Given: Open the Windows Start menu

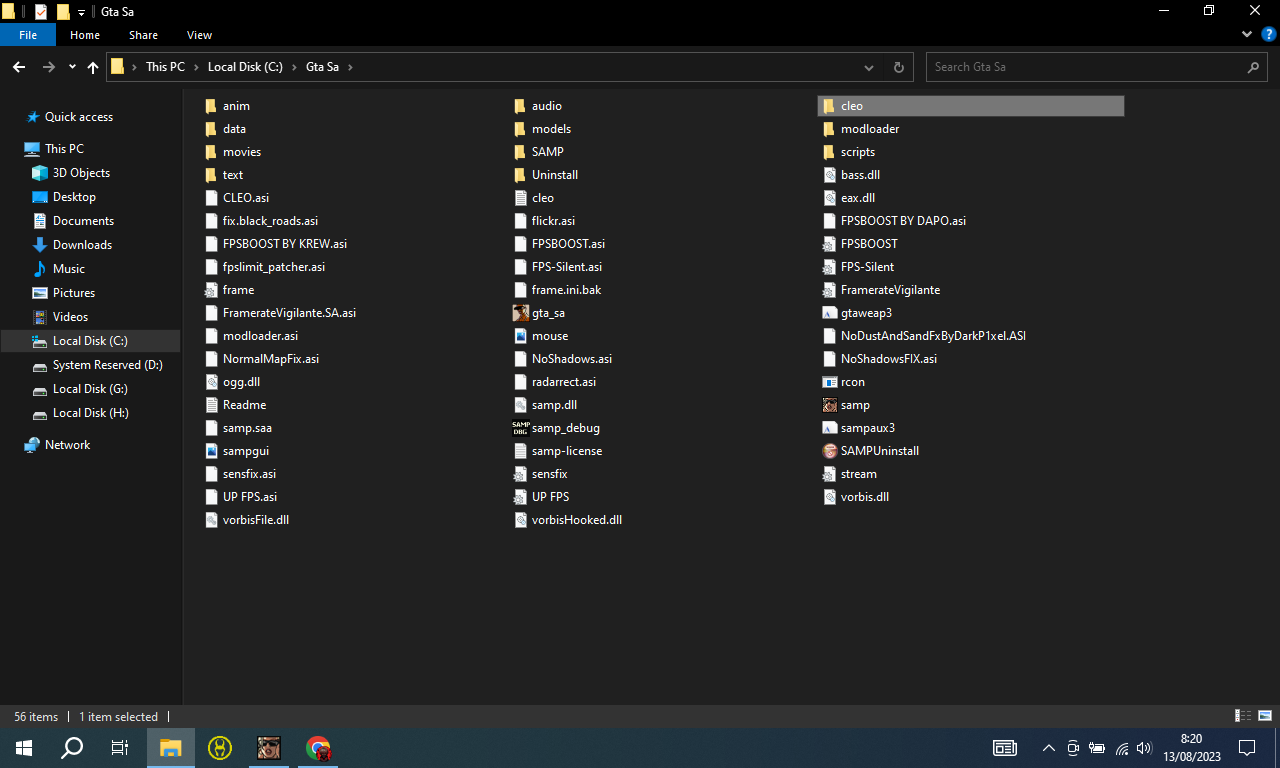Looking at the screenshot, I should click(24, 747).
